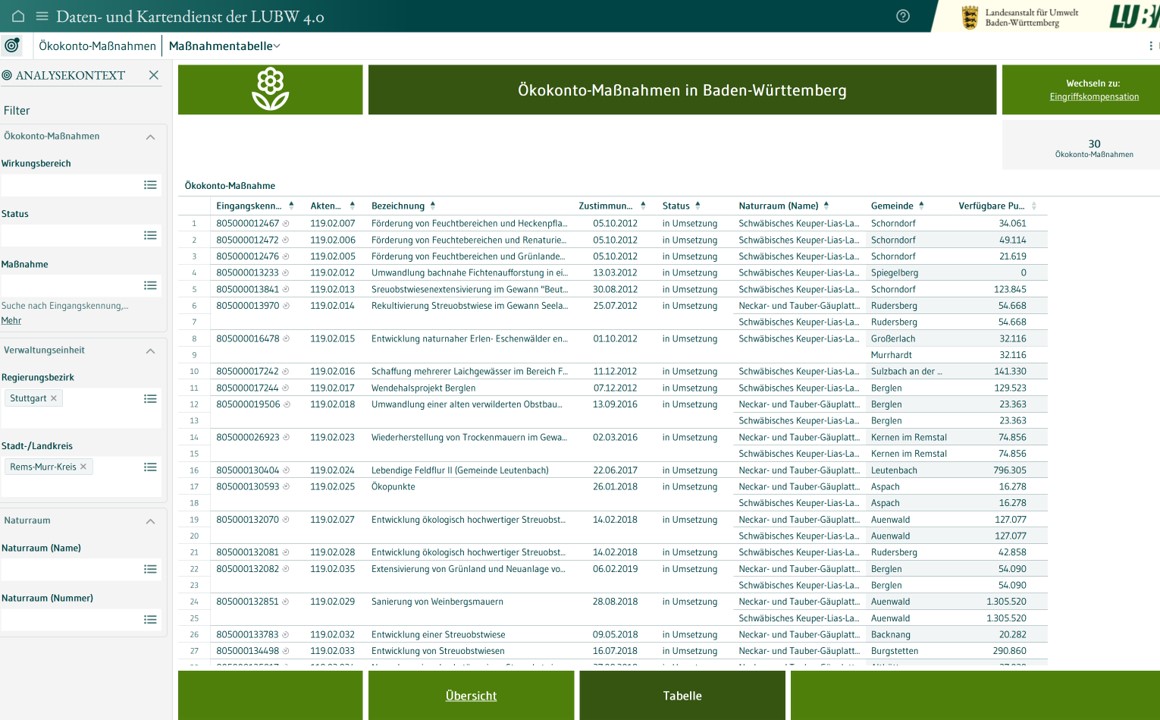
Task: Click the 'Backnang' Gemeinde cell
Action: click(x=891, y=635)
